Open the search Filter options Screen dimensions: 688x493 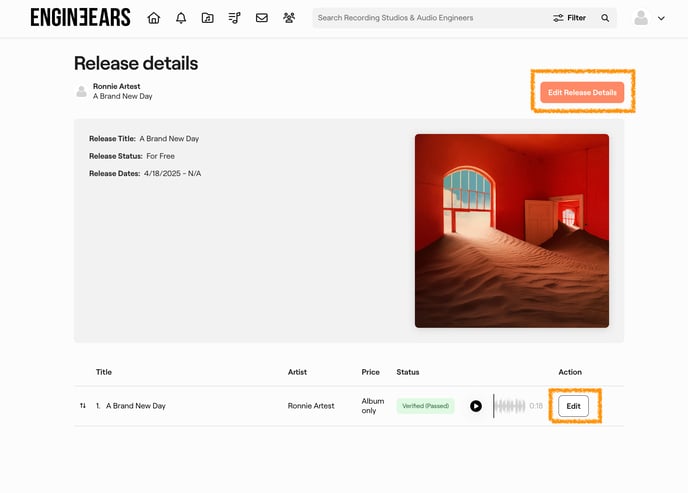[x=570, y=18]
